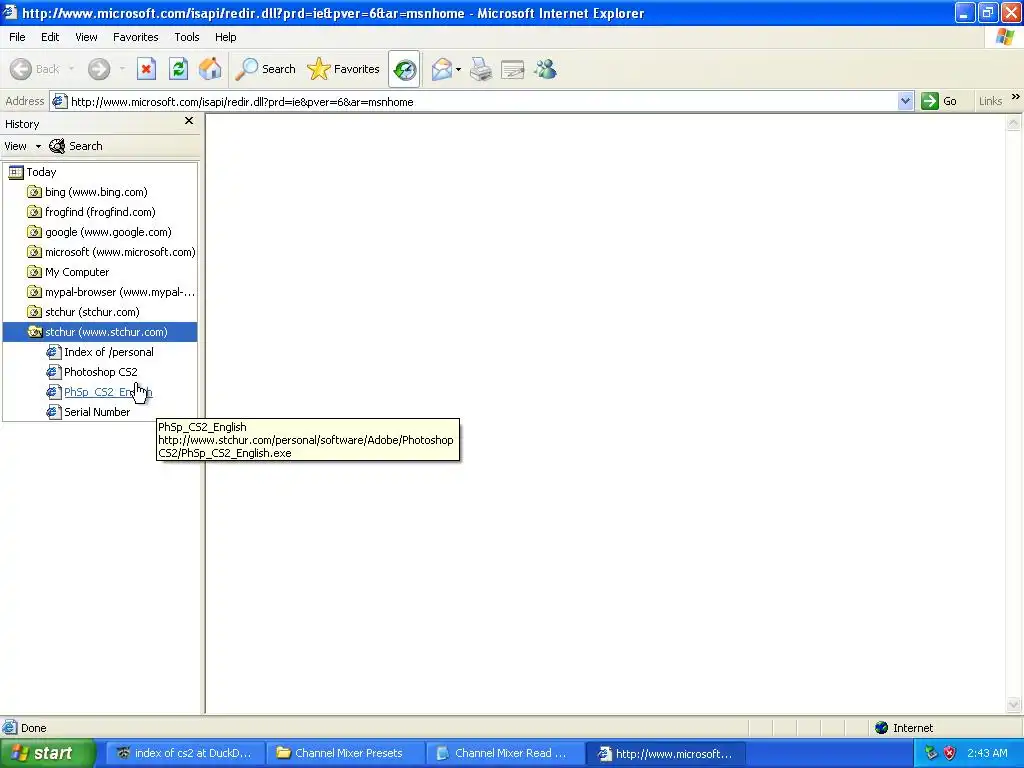Click the red security shield tray icon
Viewport: 1024px width, 768px height.
950,754
